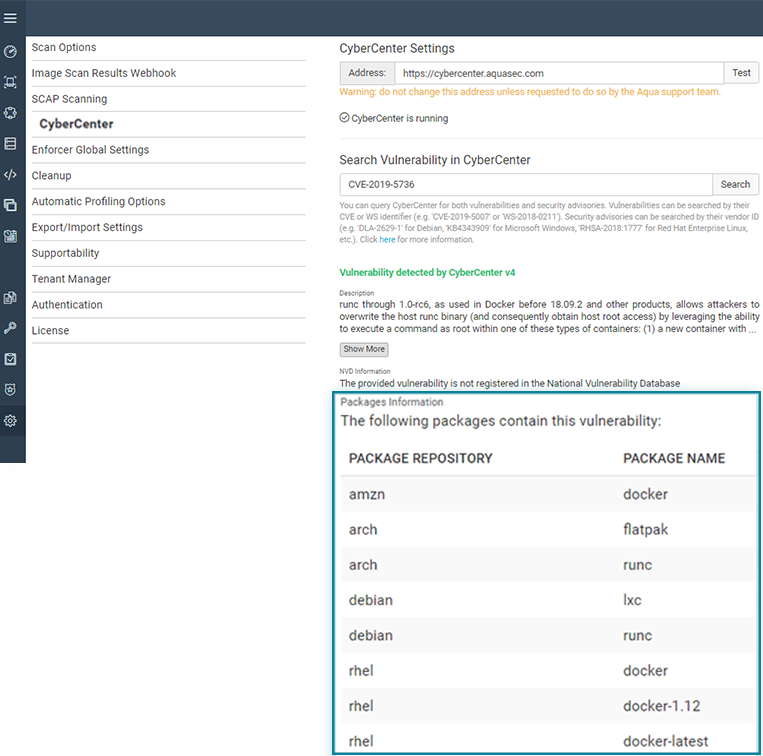Select the Authentication settings item
This screenshot has height=756, width=763.
coord(67,305)
